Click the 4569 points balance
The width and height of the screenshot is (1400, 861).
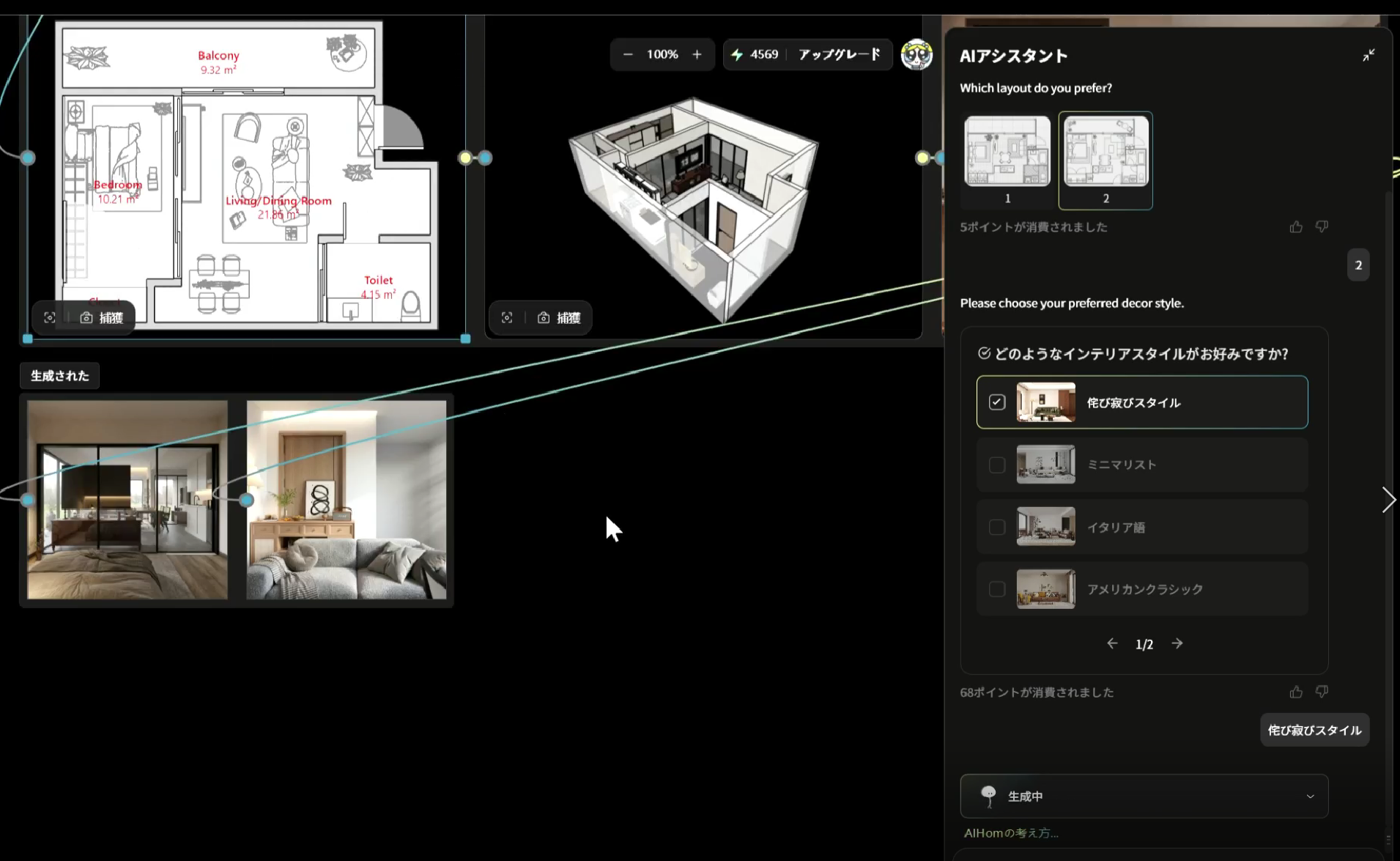click(764, 54)
